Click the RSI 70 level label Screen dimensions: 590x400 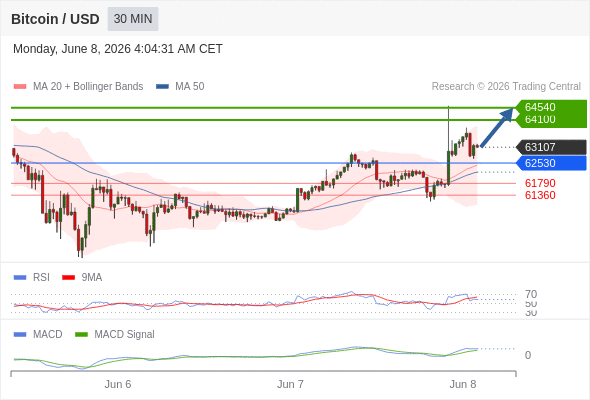click(531, 294)
